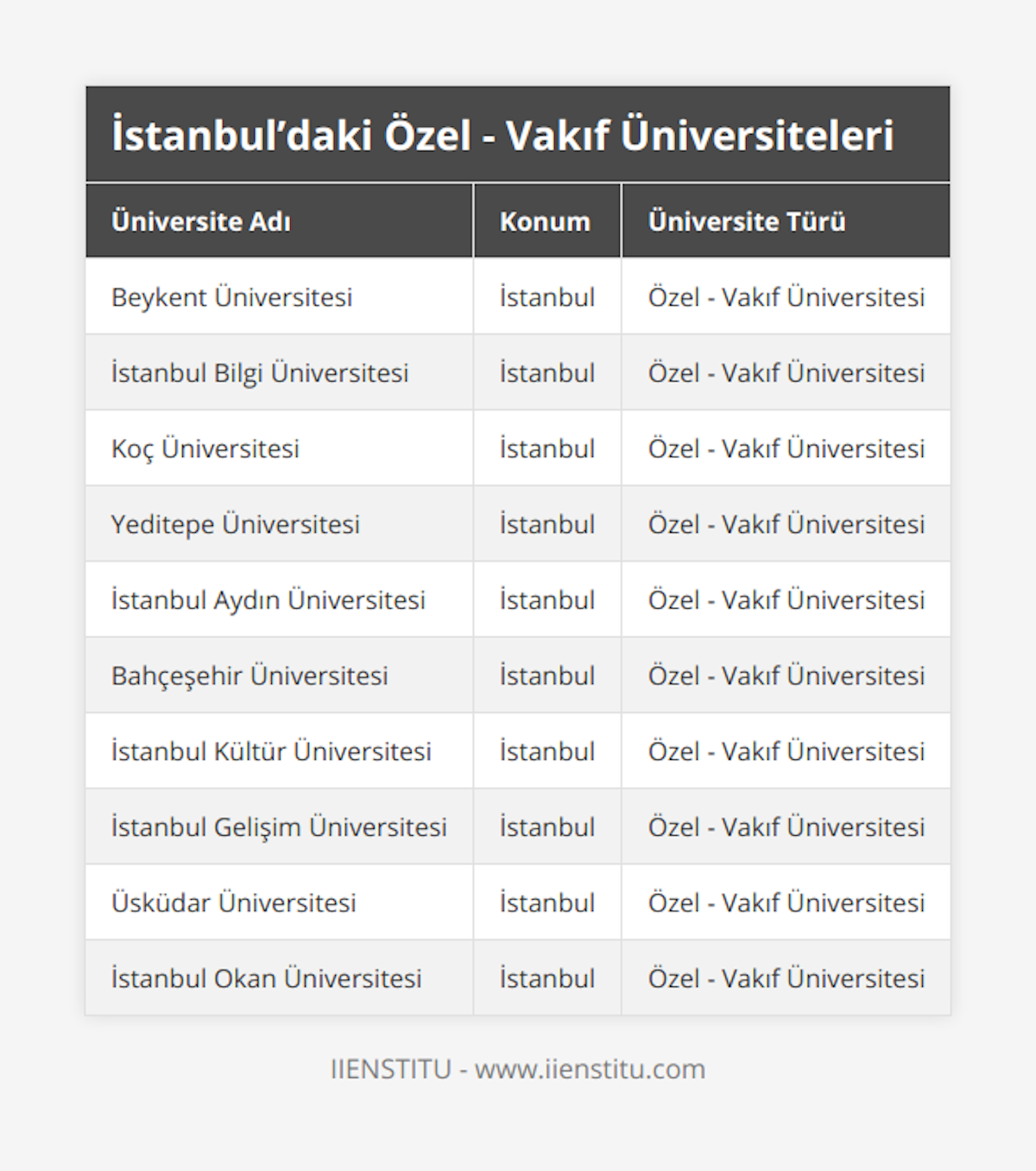Click the Konum cell in Üsküdar Üniversitesi row
Image resolution: width=1036 pixels, height=1171 pixels.
click(x=547, y=902)
